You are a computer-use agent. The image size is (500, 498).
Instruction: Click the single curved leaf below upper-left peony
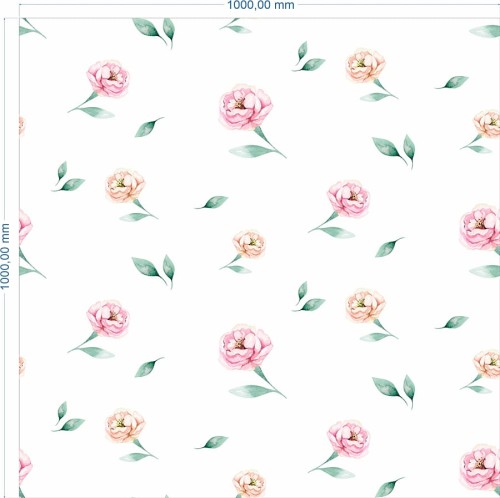pyautogui.click(x=149, y=127)
